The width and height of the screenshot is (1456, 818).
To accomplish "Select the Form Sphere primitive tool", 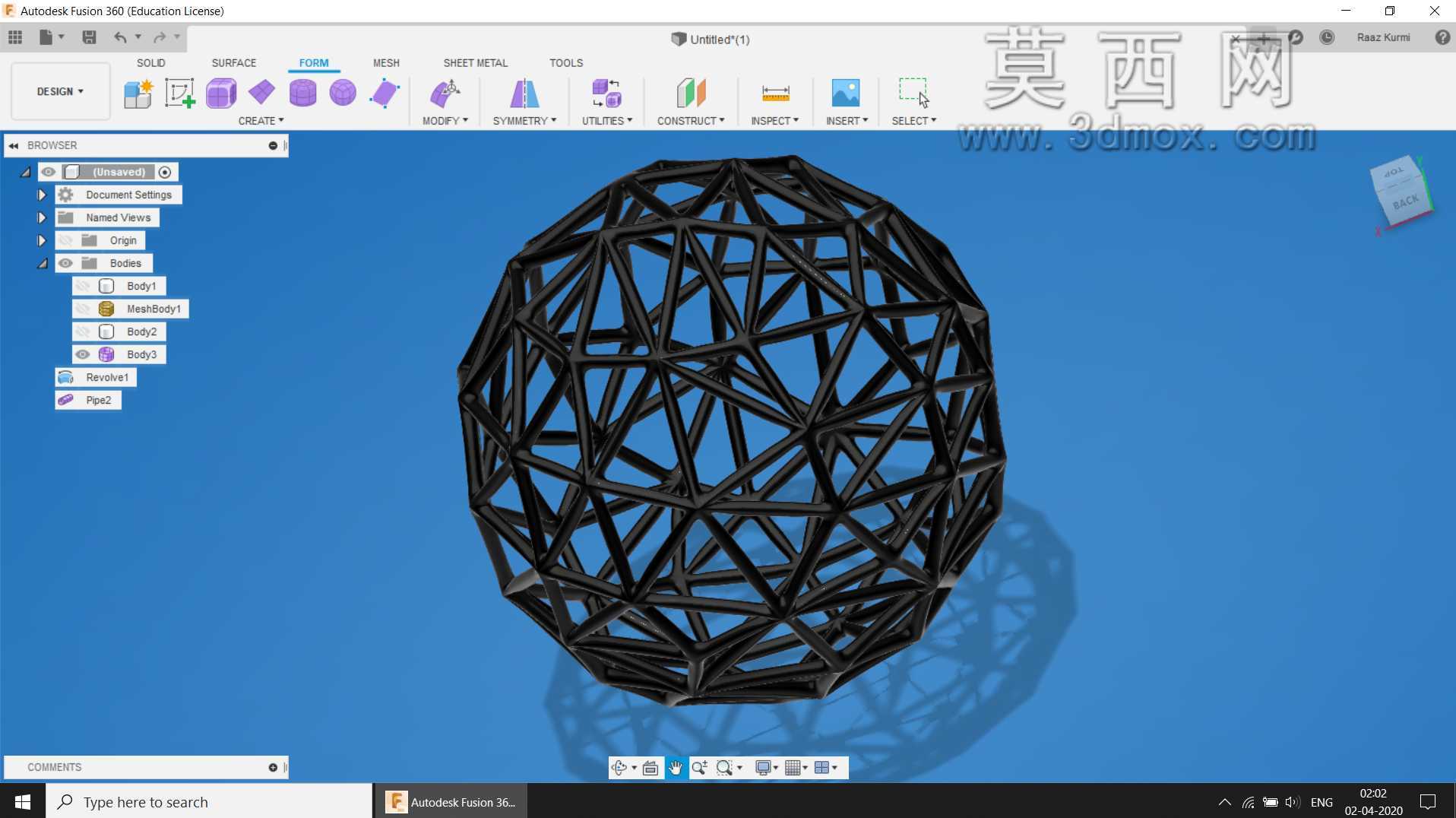I will tap(343, 94).
